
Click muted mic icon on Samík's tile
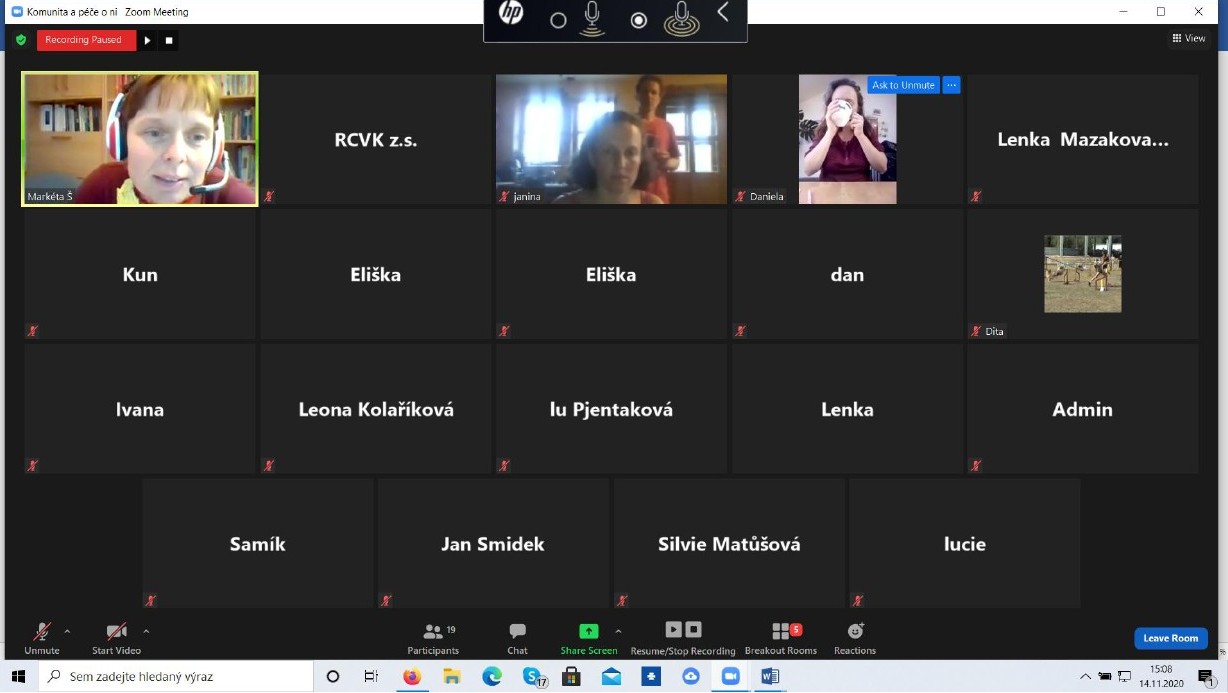[x=151, y=600]
